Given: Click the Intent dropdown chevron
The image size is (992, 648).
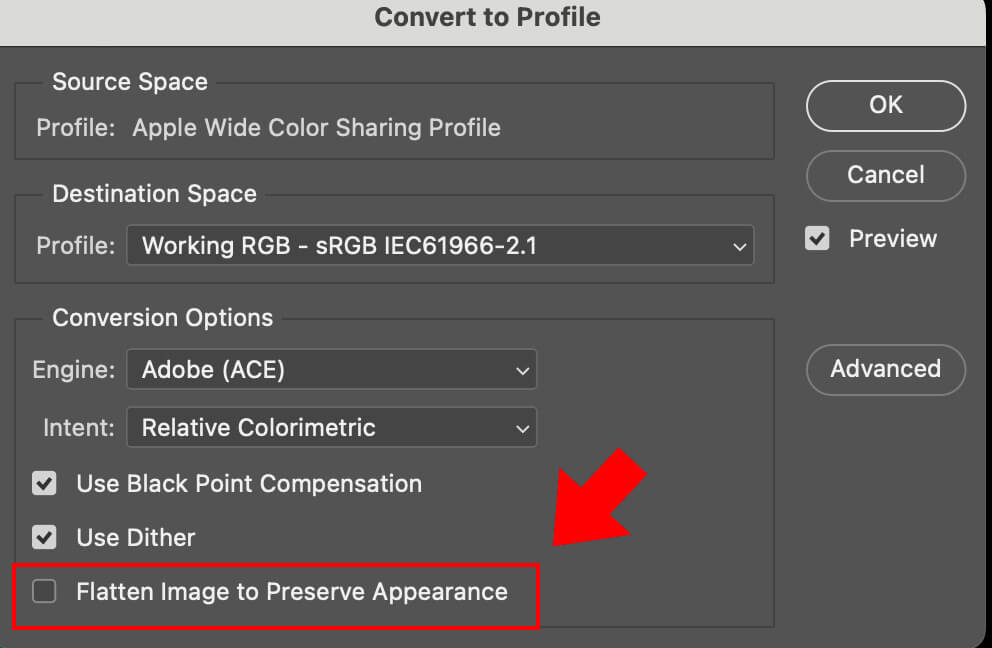Looking at the screenshot, I should click(522, 427).
